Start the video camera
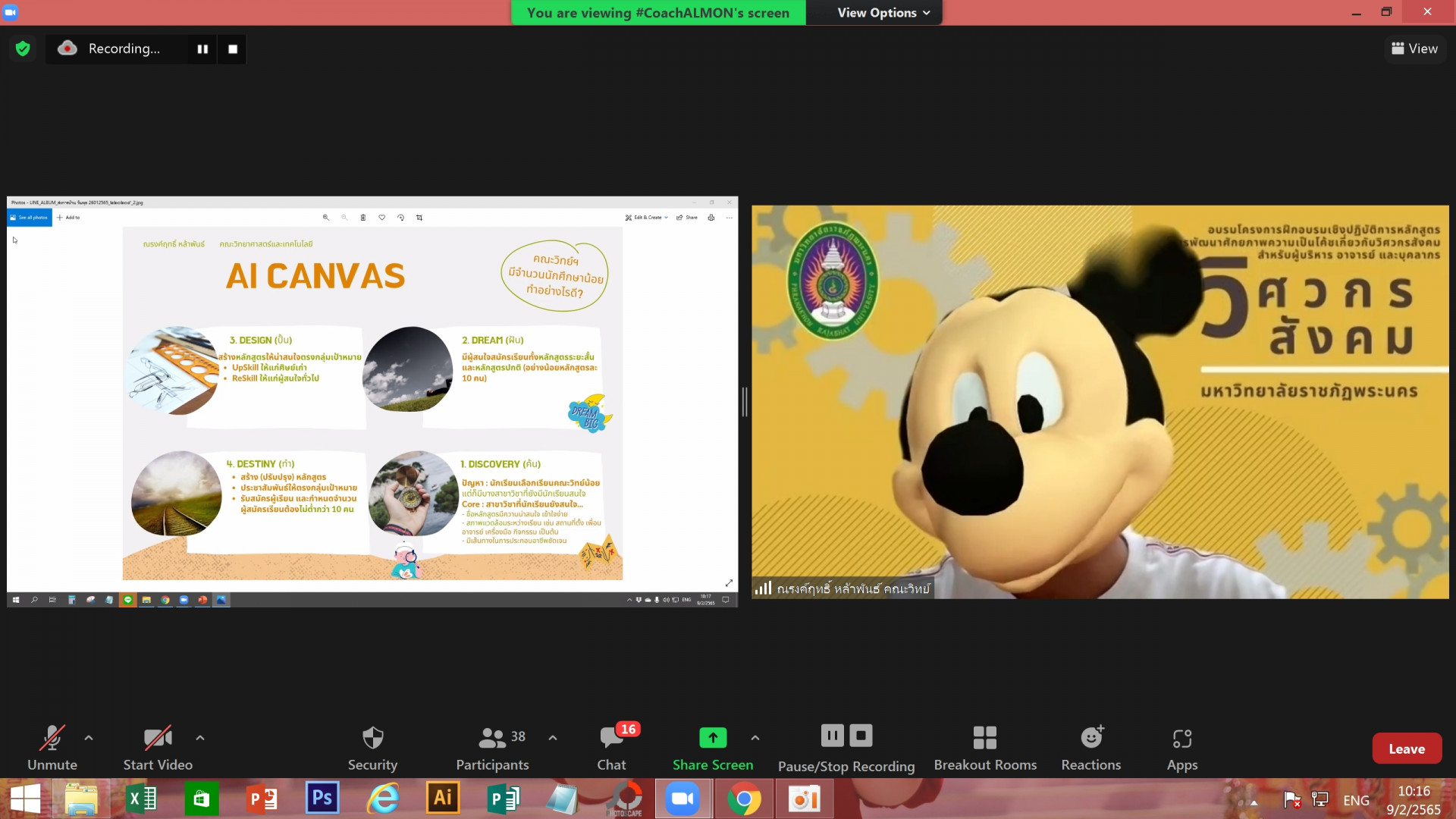 (158, 748)
